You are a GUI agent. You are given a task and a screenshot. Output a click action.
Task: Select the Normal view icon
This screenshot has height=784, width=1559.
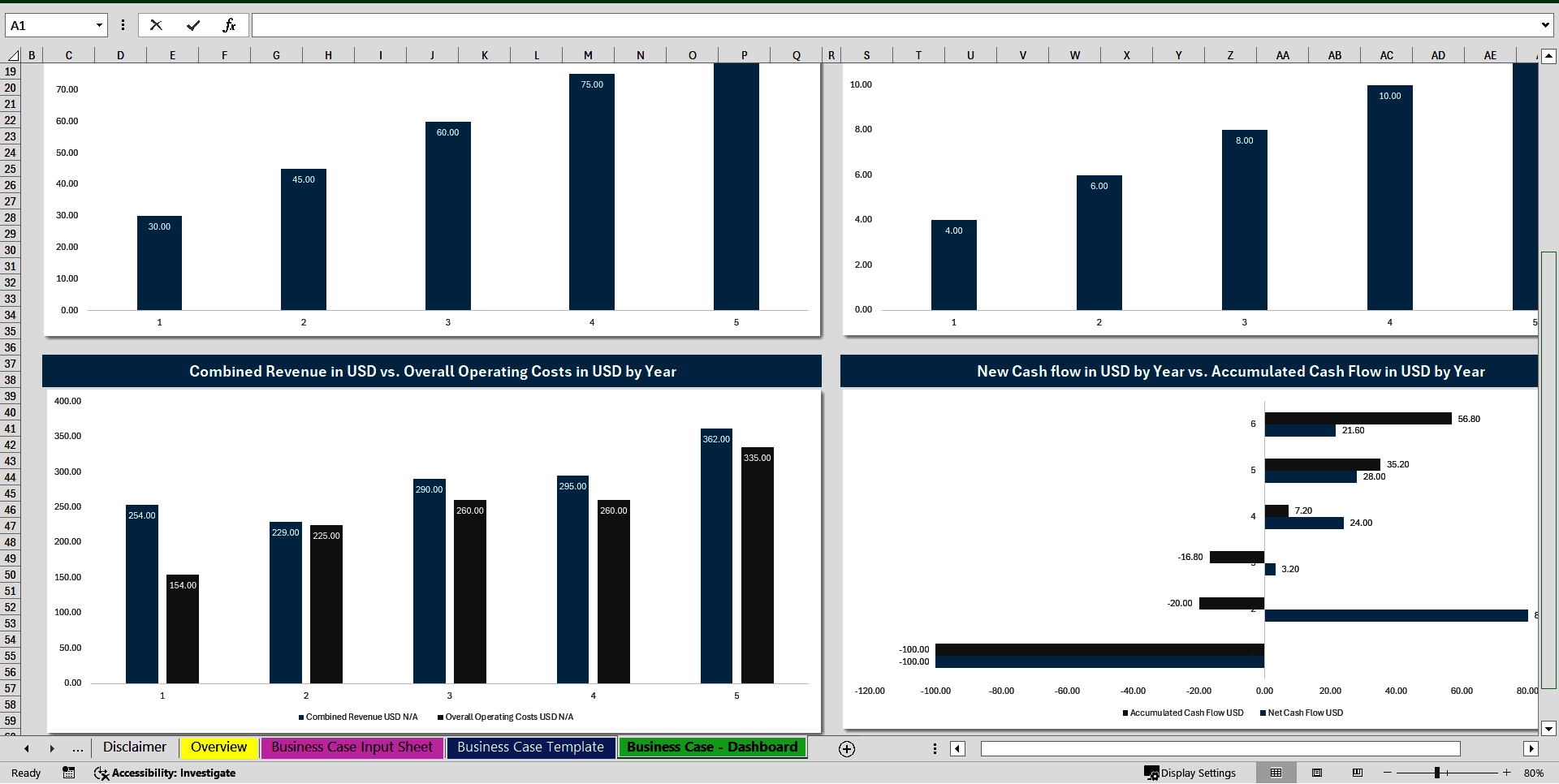pos(1276,773)
